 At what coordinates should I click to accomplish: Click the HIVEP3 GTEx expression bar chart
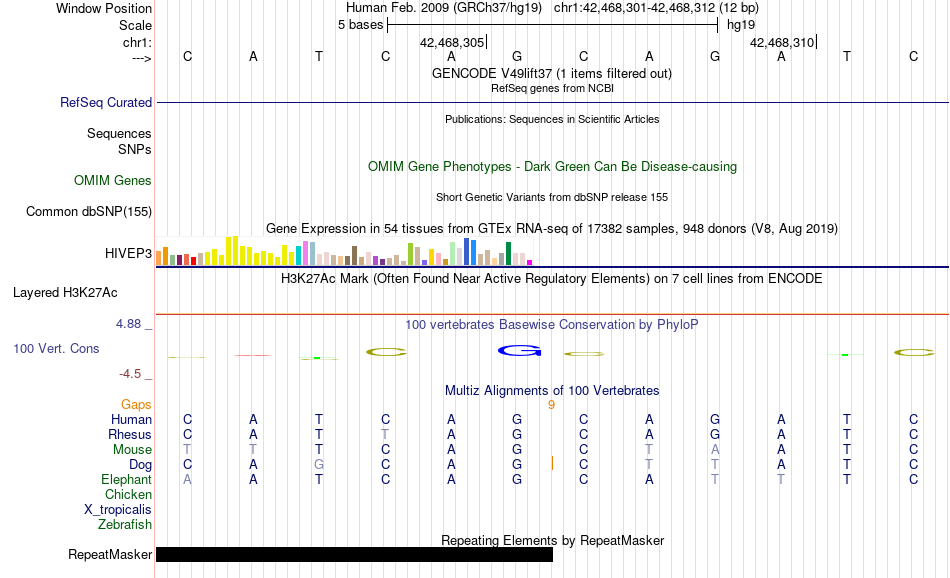tap(344, 251)
